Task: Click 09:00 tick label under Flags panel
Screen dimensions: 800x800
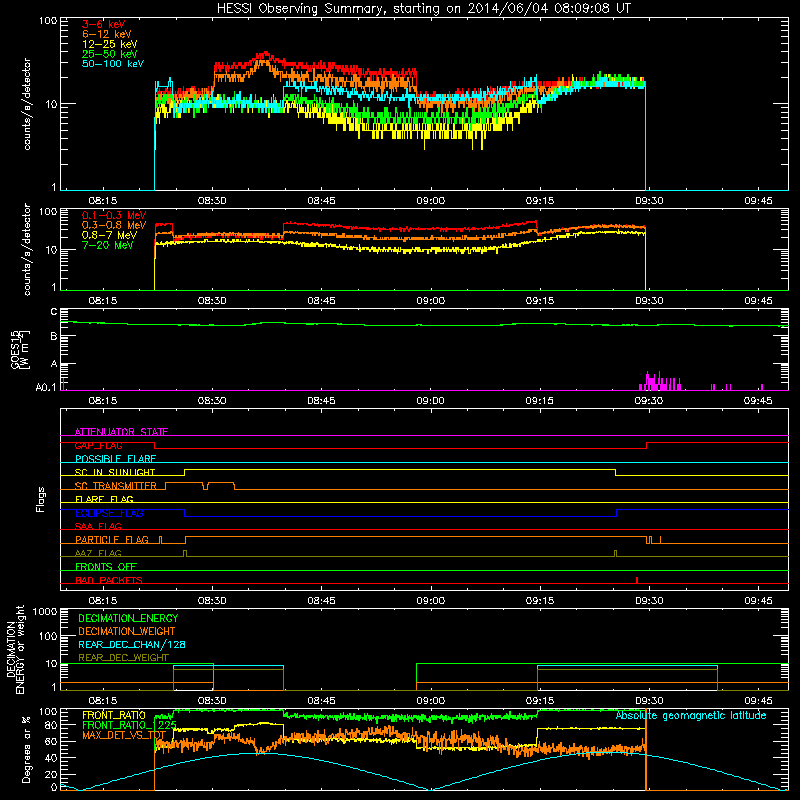Action: tap(431, 601)
